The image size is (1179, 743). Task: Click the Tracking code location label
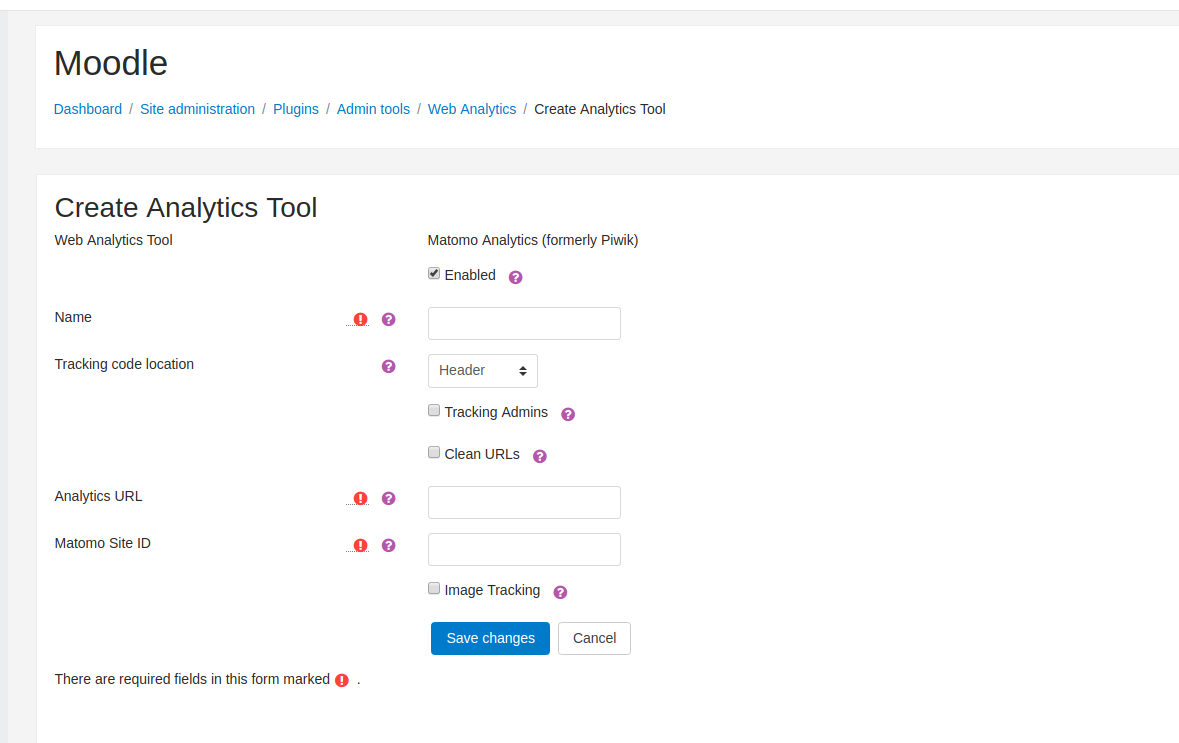pyautogui.click(x=124, y=364)
